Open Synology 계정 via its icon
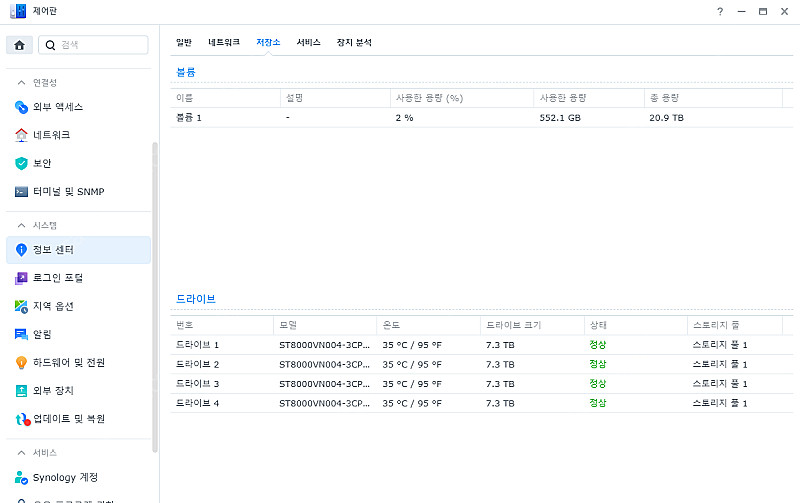The height and width of the screenshot is (503, 800). click(21, 477)
